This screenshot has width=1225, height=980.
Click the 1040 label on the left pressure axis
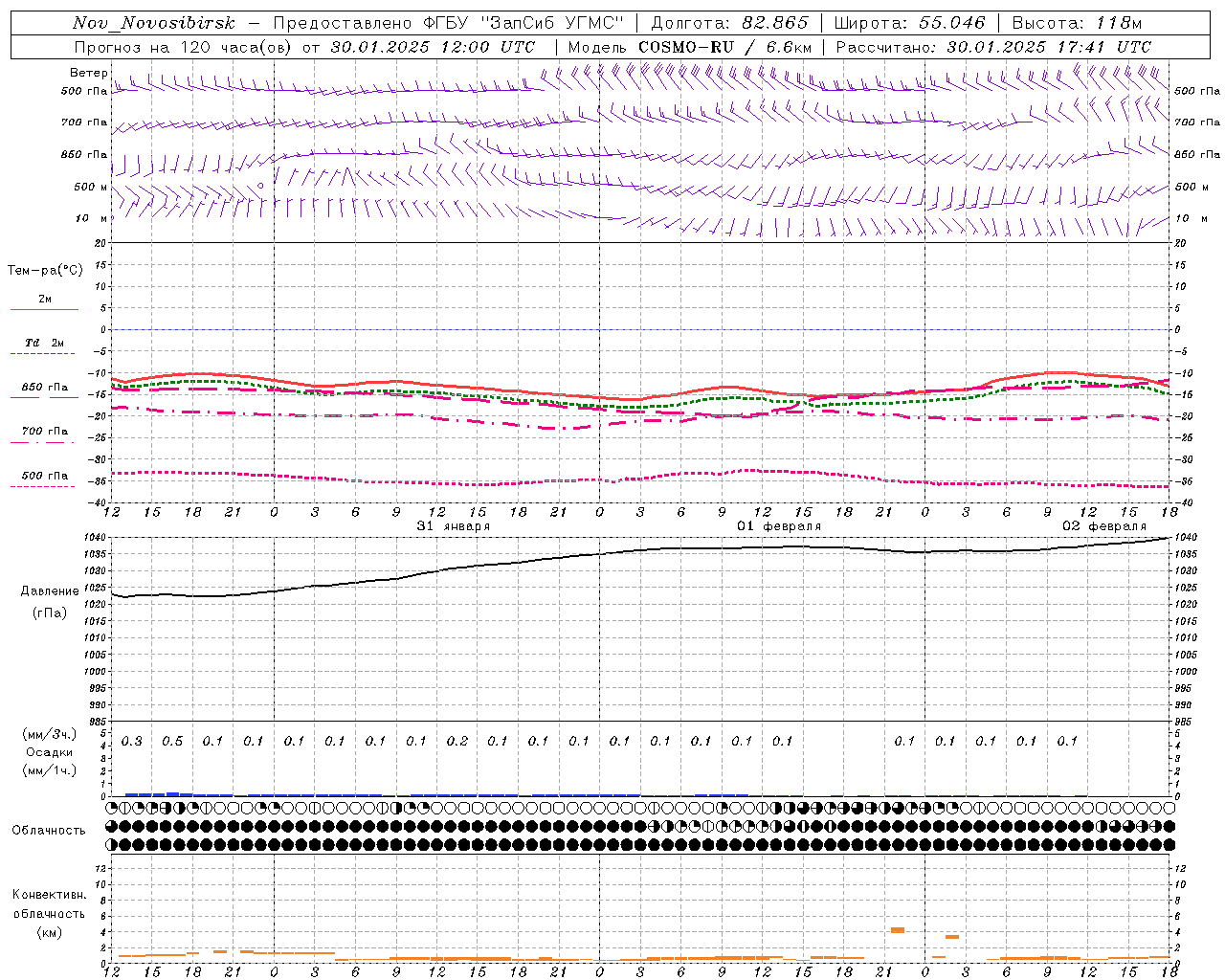click(93, 538)
